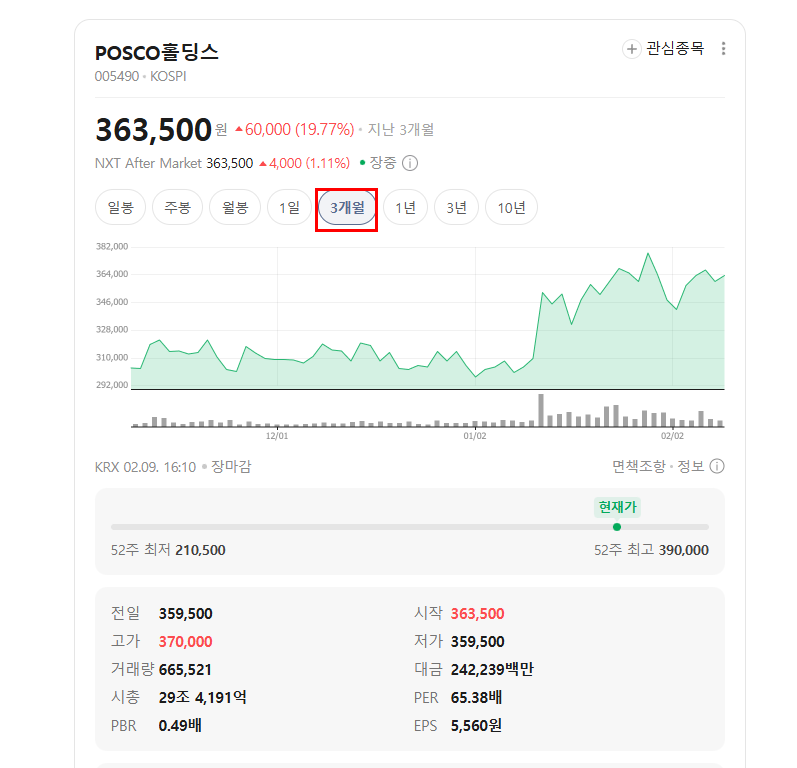Click the 02/02 date label on chart axis
This screenshot has width=797, height=768.
[672, 436]
